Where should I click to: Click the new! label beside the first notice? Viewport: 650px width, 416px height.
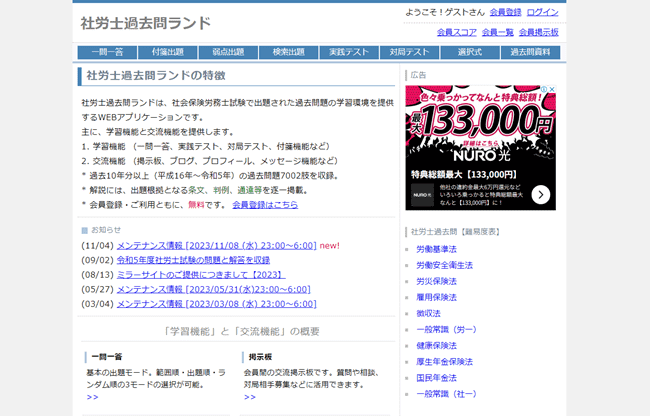click(330, 246)
